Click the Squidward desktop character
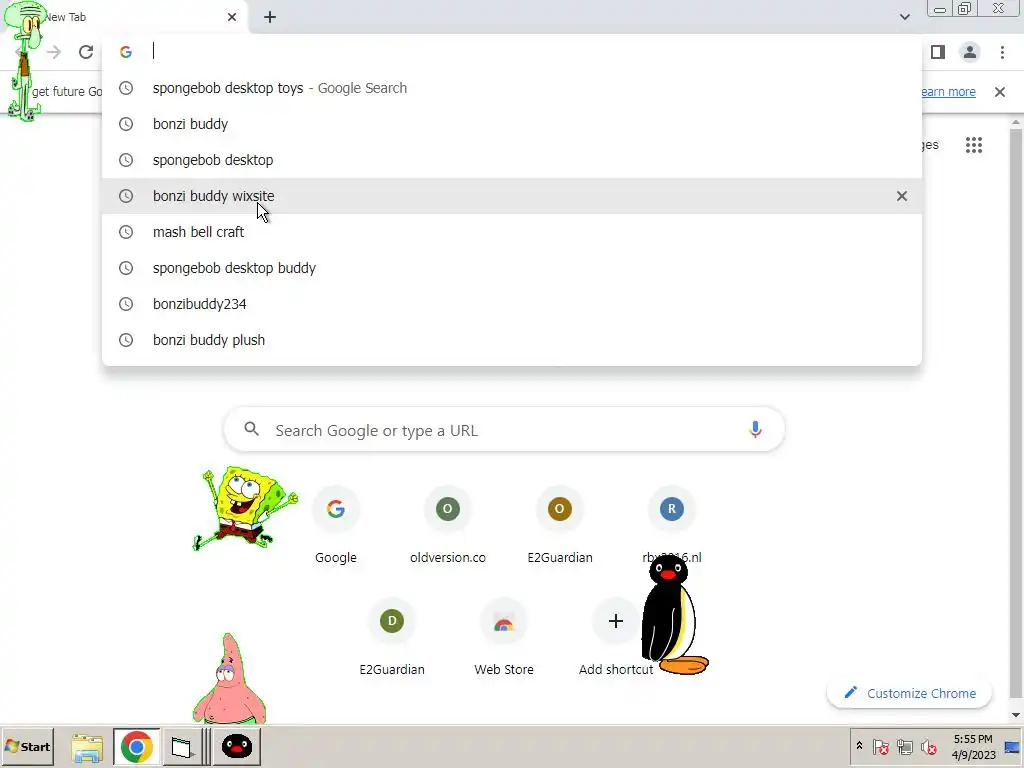 tap(24, 62)
